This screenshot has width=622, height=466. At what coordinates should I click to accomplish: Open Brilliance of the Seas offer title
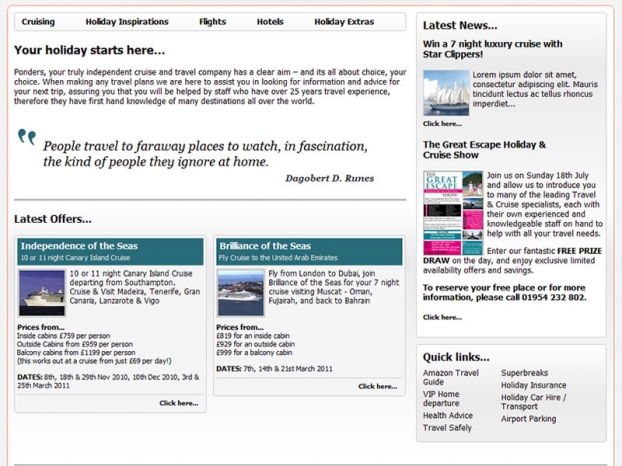[265, 246]
